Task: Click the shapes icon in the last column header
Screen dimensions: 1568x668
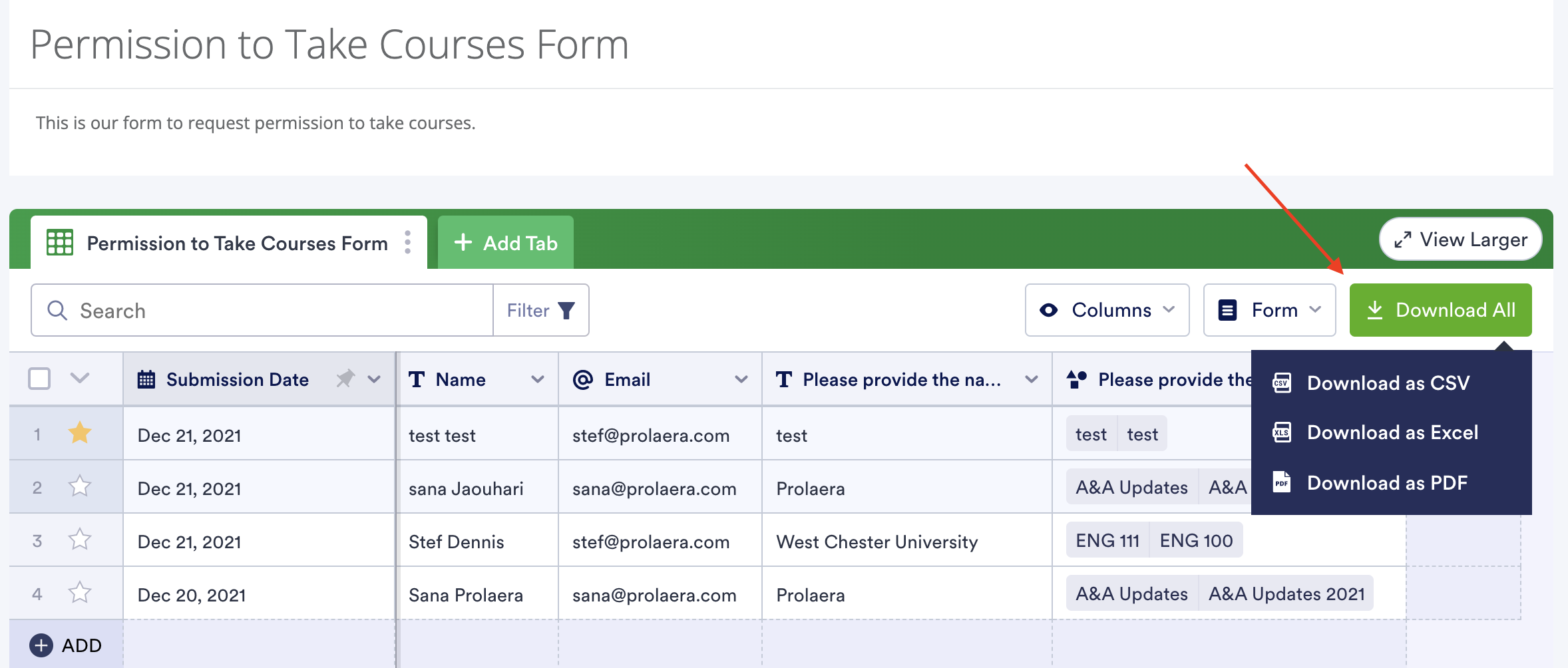Action: click(x=1077, y=379)
